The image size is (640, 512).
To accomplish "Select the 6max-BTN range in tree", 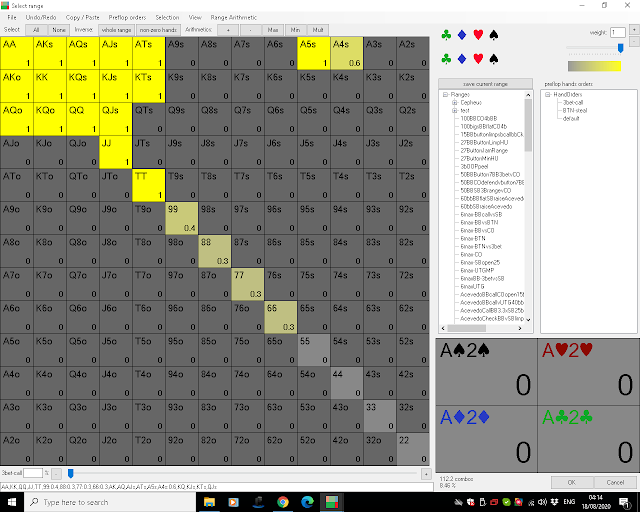I will coord(473,238).
